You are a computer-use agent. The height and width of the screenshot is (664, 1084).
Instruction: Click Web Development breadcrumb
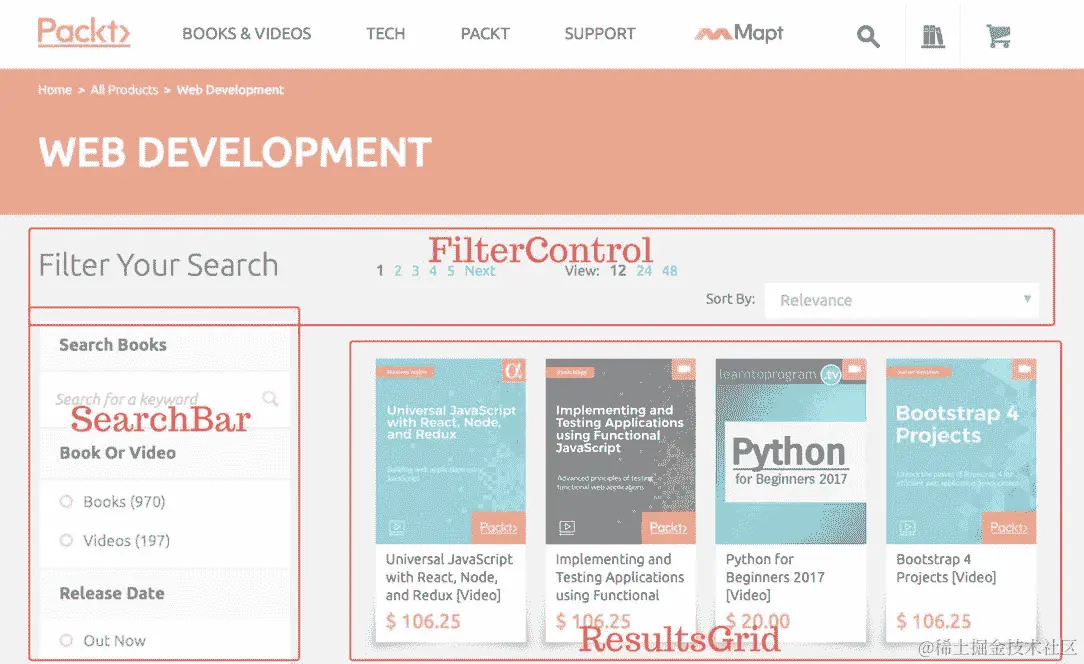pyautogui.click(x=230, y=90)
